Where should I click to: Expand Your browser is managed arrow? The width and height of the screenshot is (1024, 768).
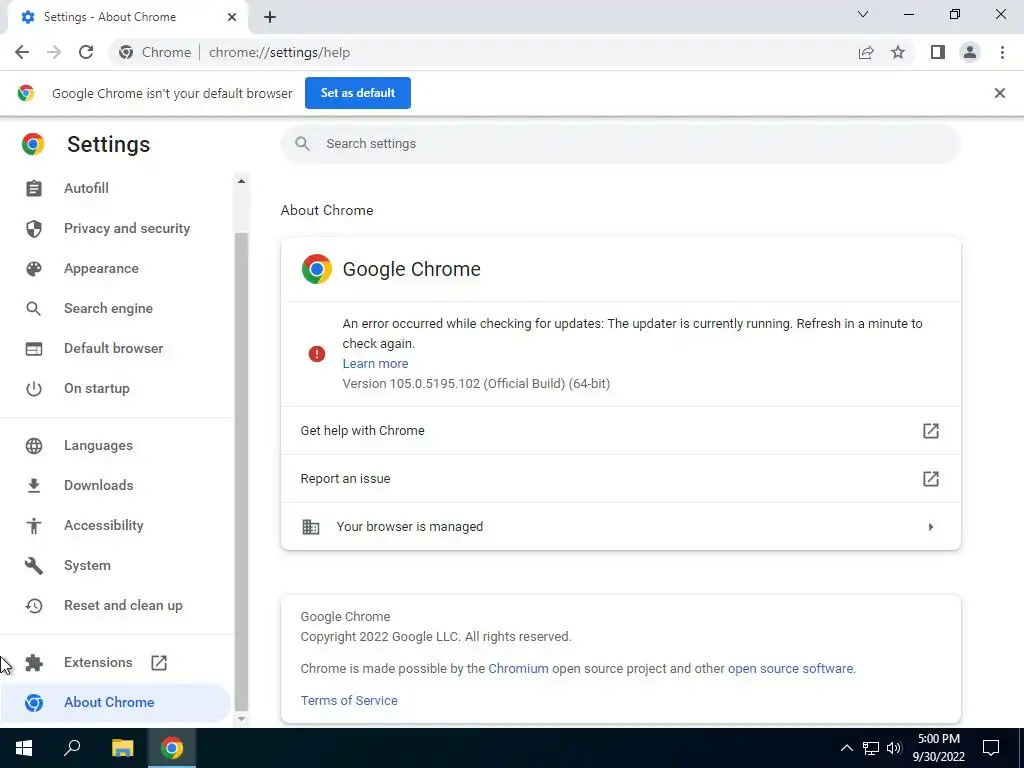(931, 526)
